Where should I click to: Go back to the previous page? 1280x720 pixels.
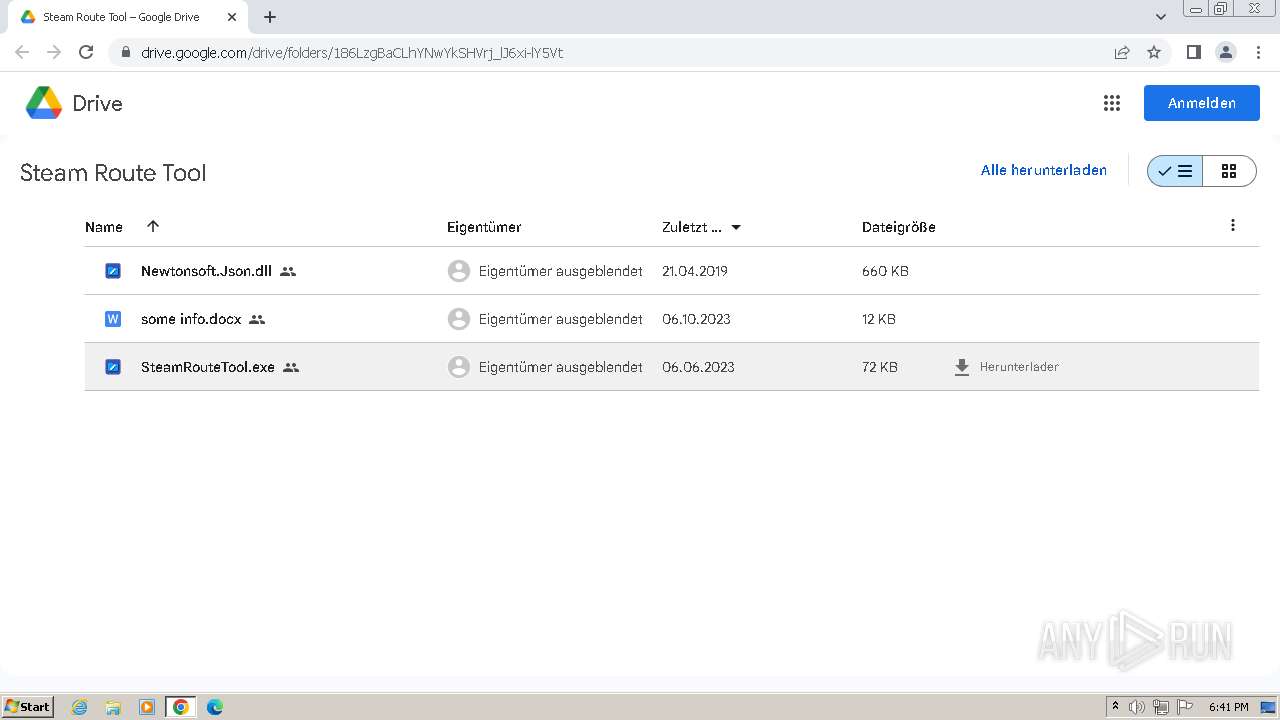[22, 52]
